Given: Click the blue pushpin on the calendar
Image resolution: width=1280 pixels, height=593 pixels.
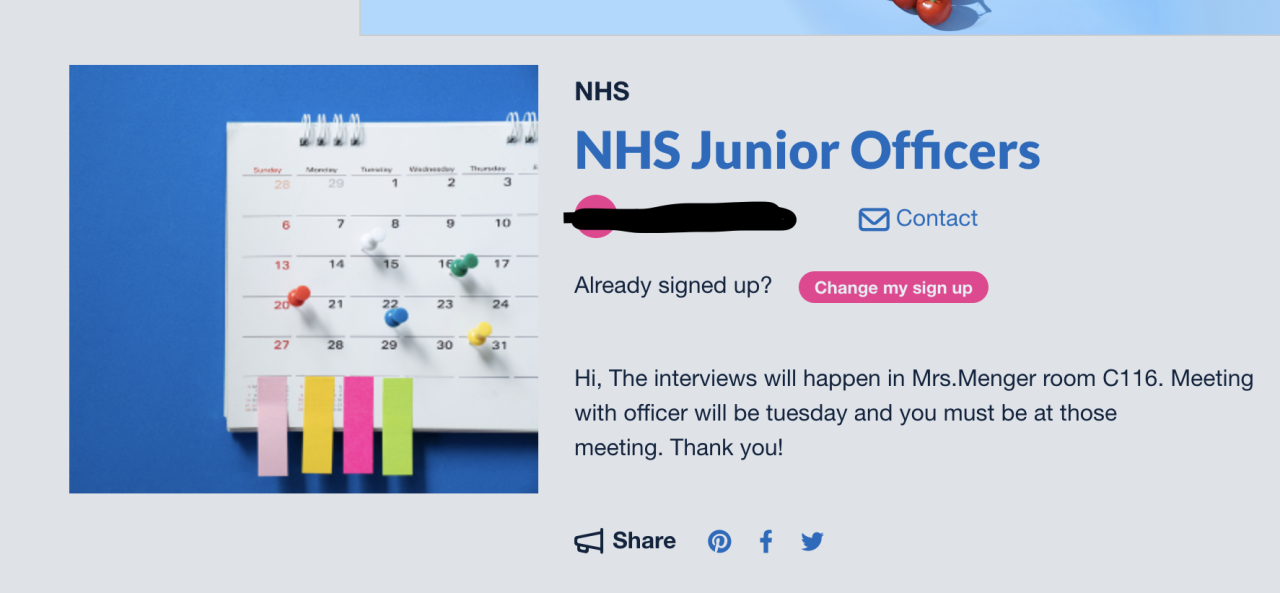Looking at the screenshot, I should [x=396, y=317].
